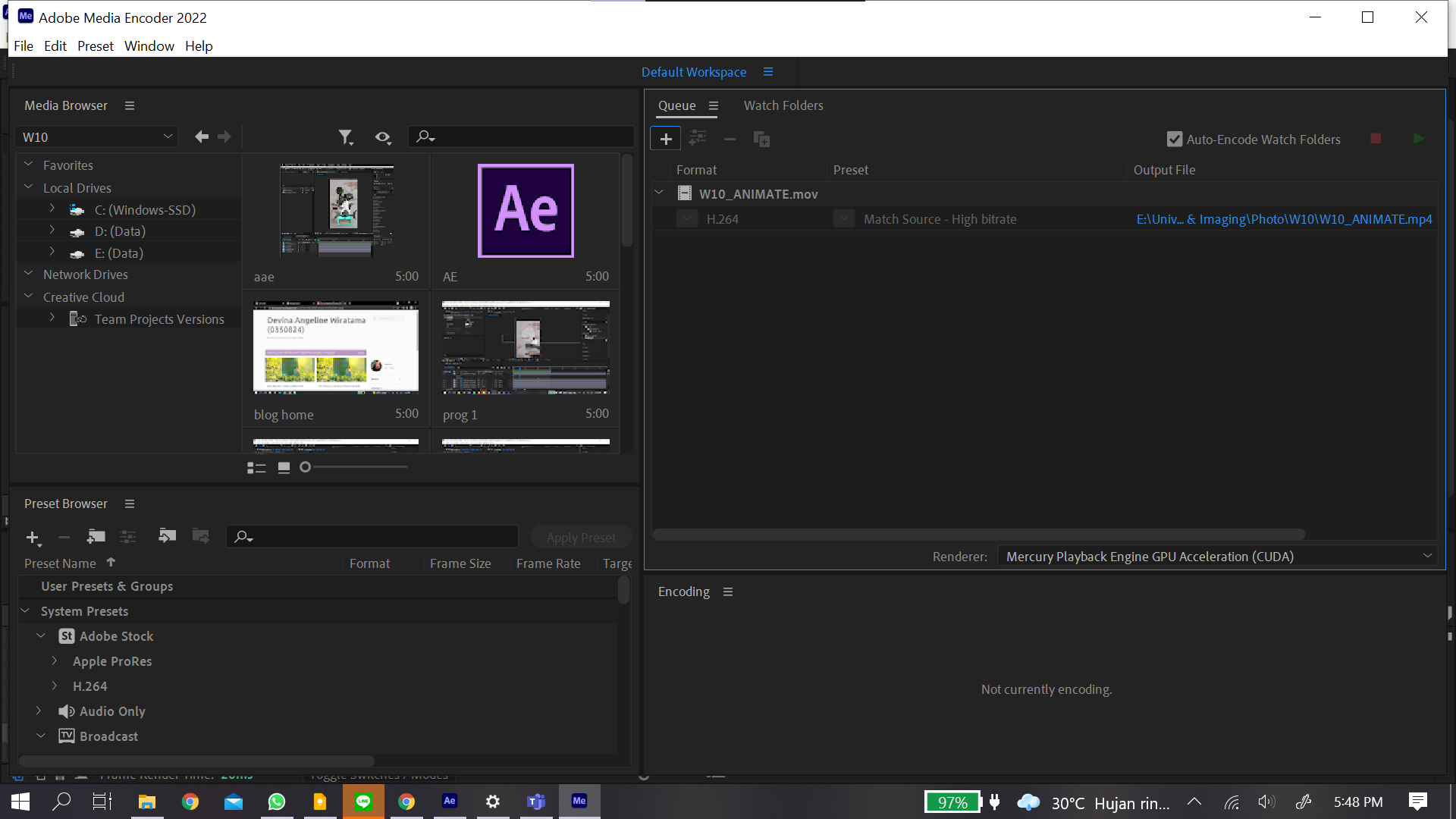Open the W10 folder dropdown
Viewport: 1456px width, 819px height.
(97, 136)
